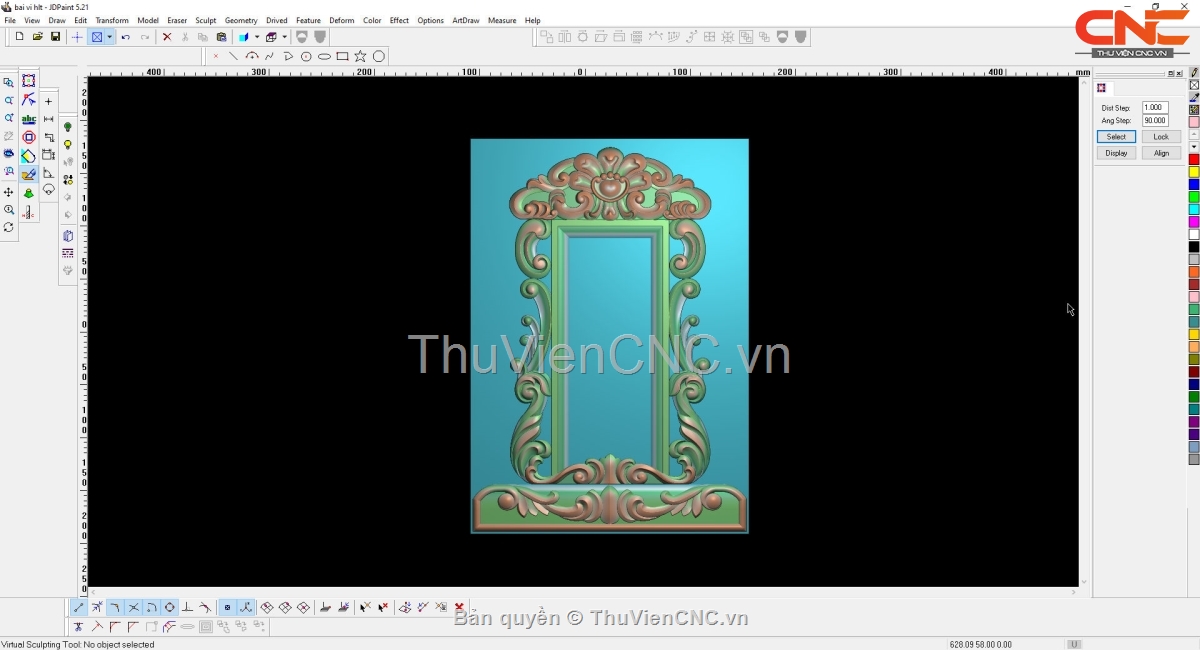Click the green bell-shaped model icon
The width and height of the screenshot is (1200, 650).
point(29,193)
